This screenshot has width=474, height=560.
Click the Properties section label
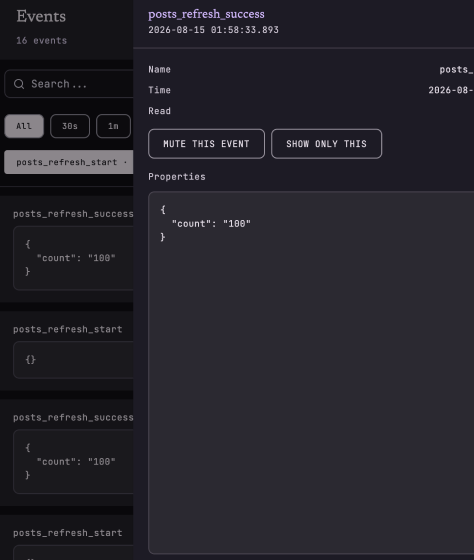[x=177, y=177]
